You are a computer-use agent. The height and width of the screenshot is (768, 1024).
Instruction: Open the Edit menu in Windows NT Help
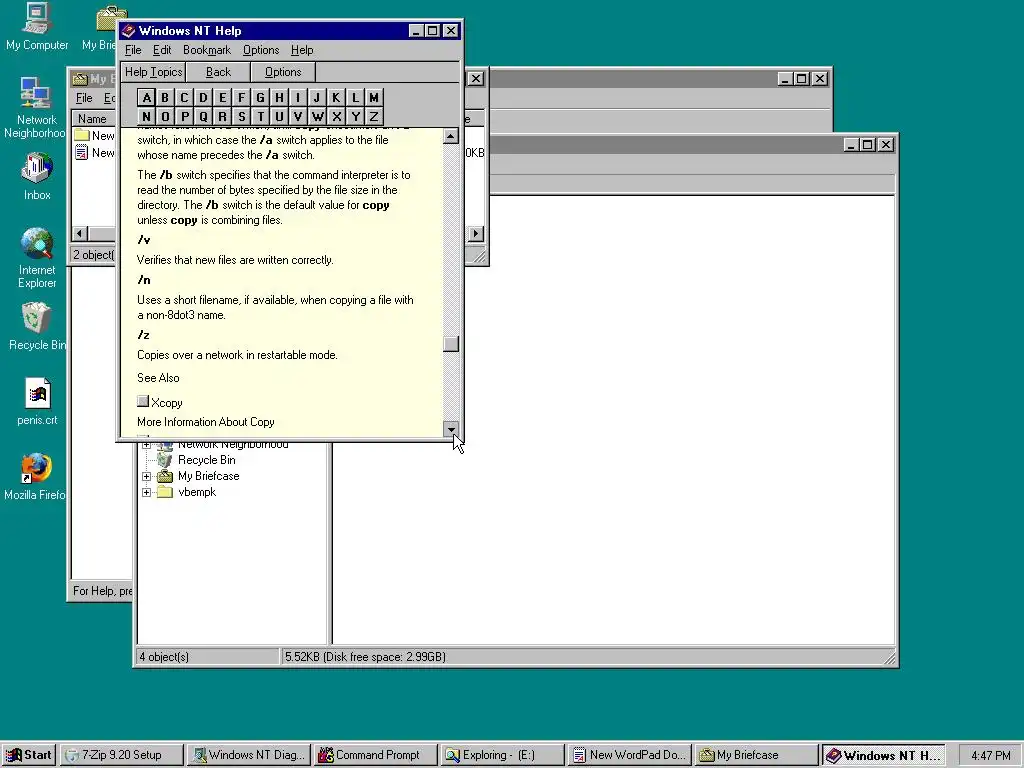pos(162,50)
